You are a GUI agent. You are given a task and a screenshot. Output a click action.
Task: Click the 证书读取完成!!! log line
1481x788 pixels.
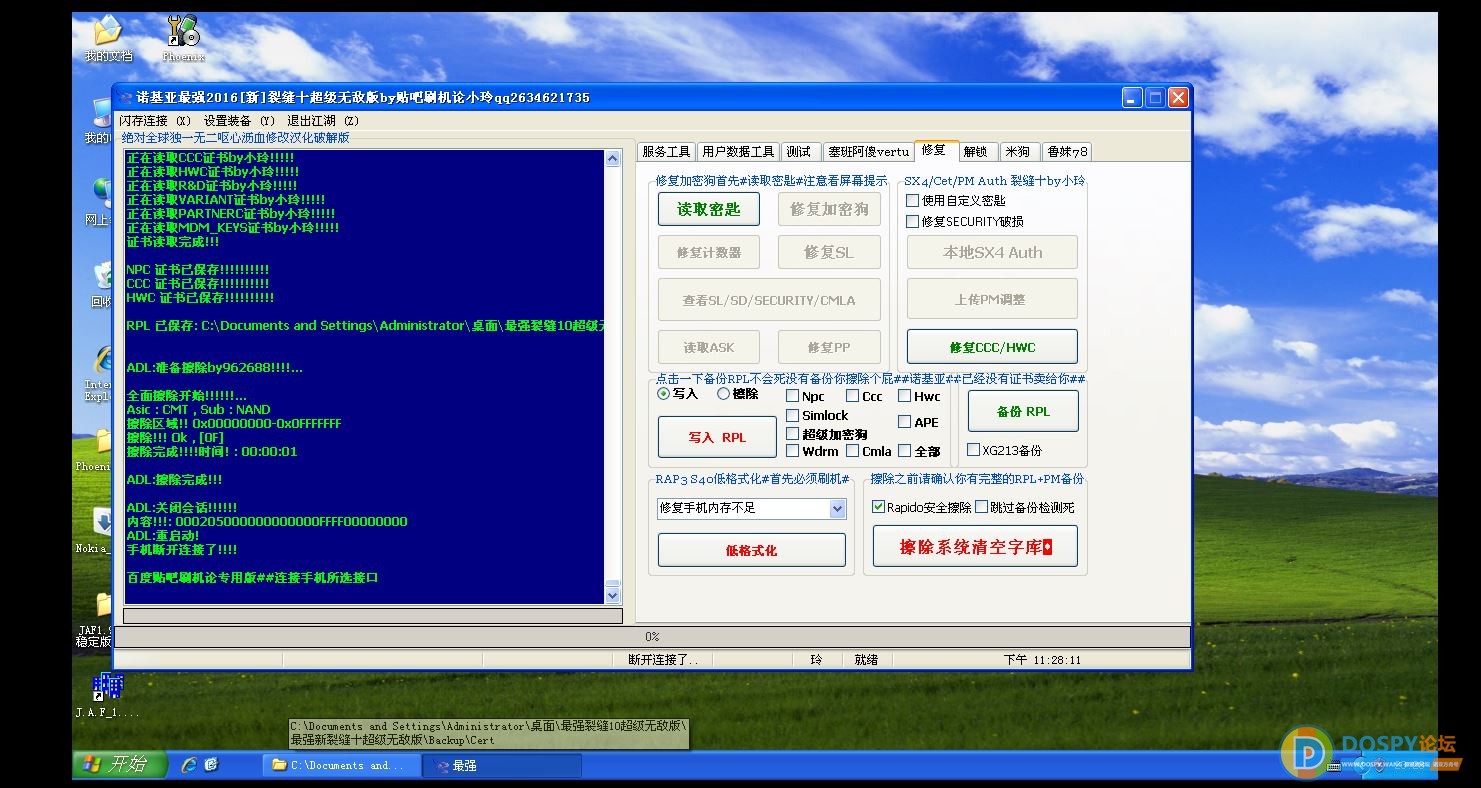click(x=173, y=242)
